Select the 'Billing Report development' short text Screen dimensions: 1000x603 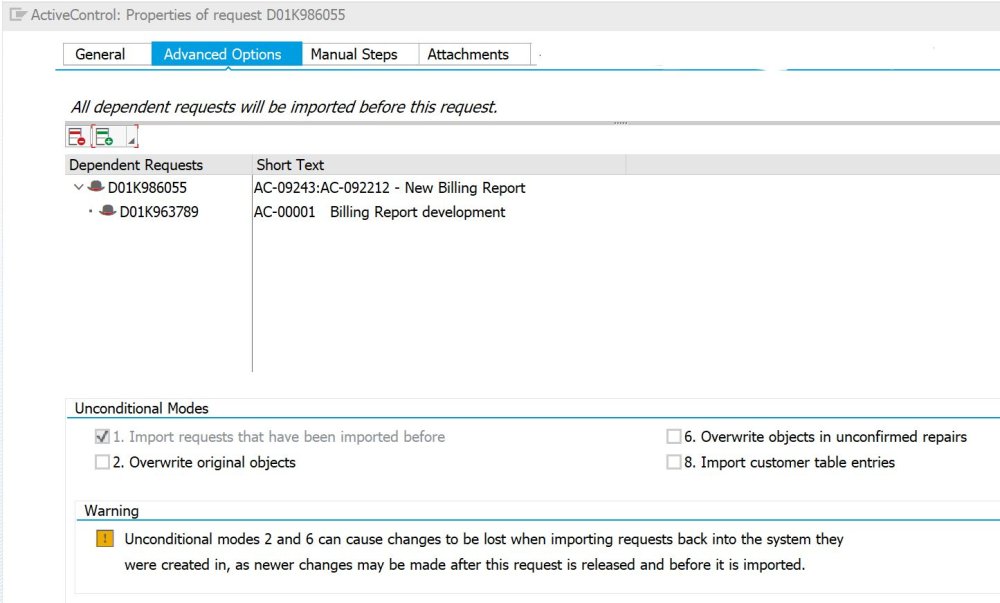tap(417, 212)
